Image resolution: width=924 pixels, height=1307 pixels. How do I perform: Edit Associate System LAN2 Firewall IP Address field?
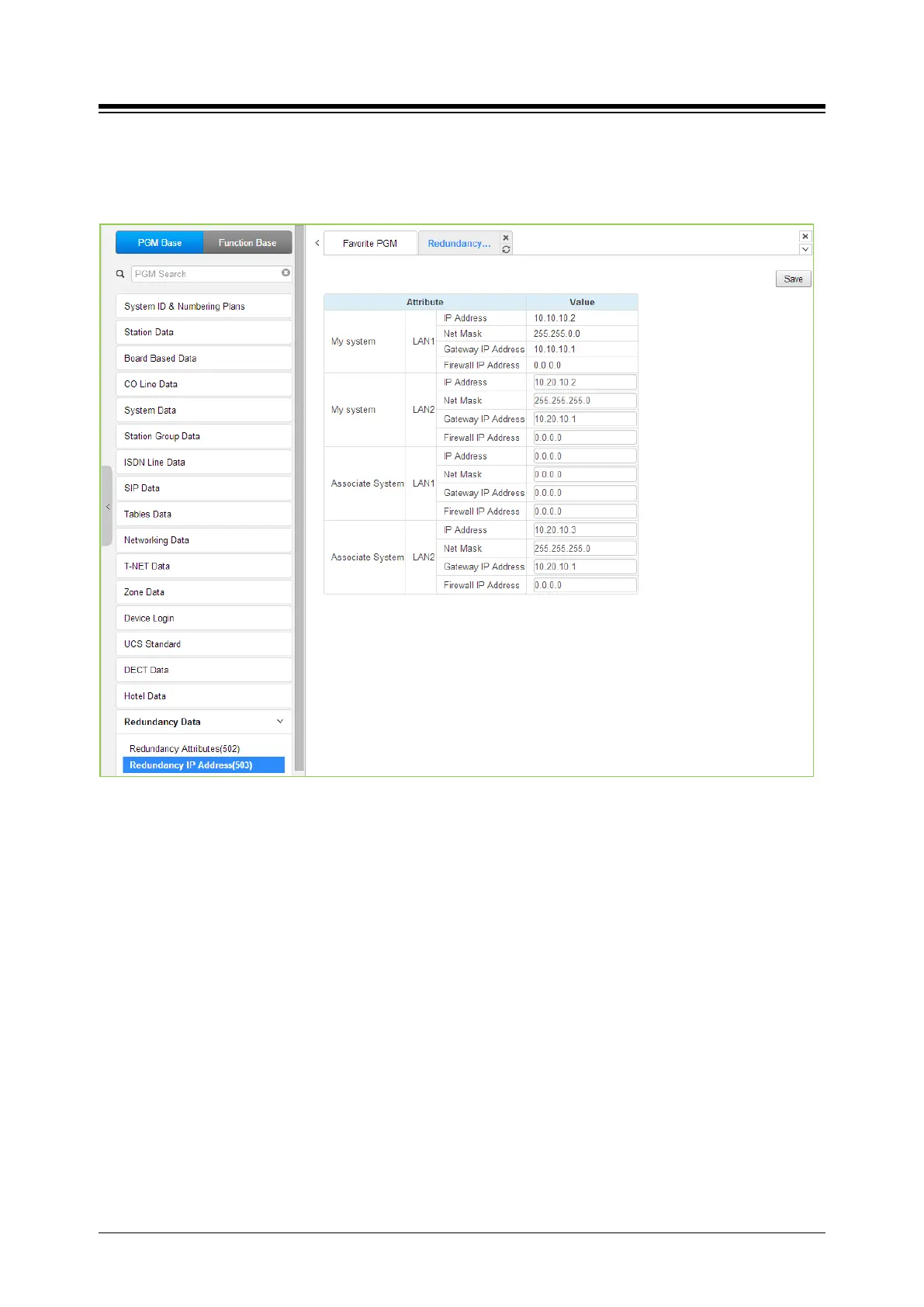(585, 585)
